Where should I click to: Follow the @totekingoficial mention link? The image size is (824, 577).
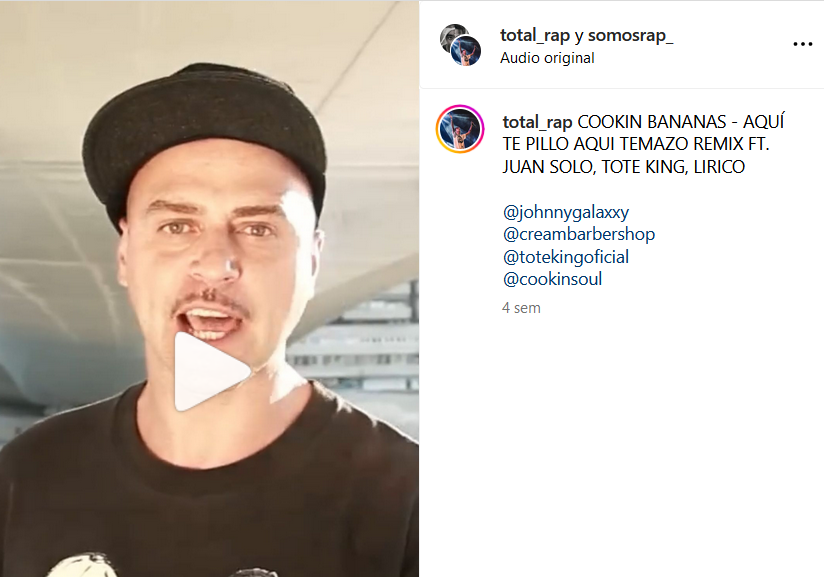pos(566,257)
